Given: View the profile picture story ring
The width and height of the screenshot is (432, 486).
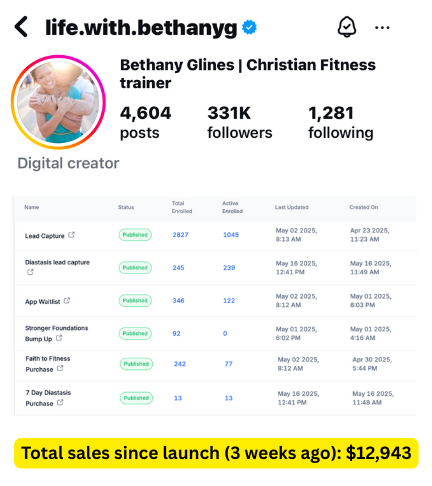Looking at the screenshot, I should click(x=58, y=102).
